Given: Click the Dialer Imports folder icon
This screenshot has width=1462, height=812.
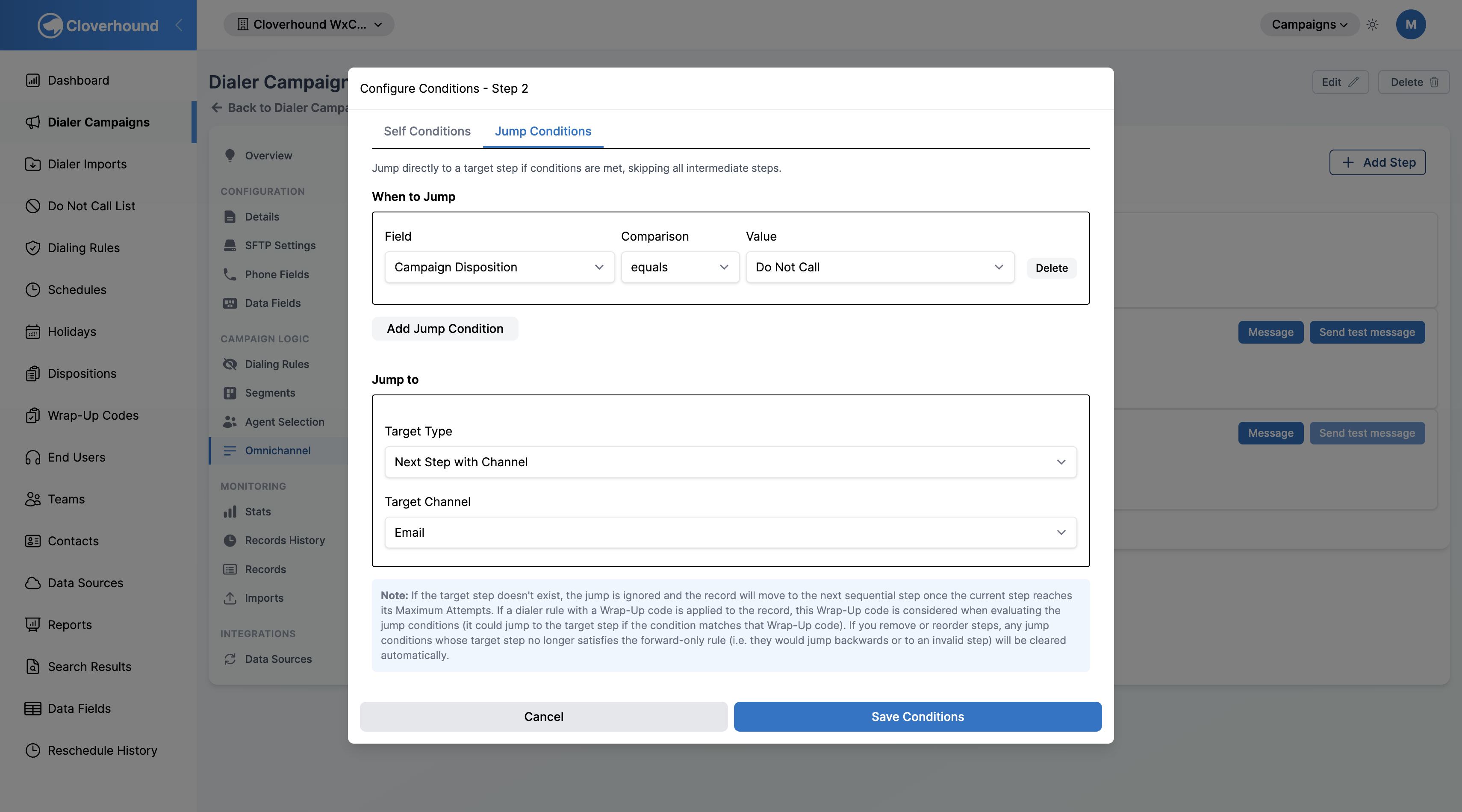Looking at the screenshot, I should (x=33, y=164).
